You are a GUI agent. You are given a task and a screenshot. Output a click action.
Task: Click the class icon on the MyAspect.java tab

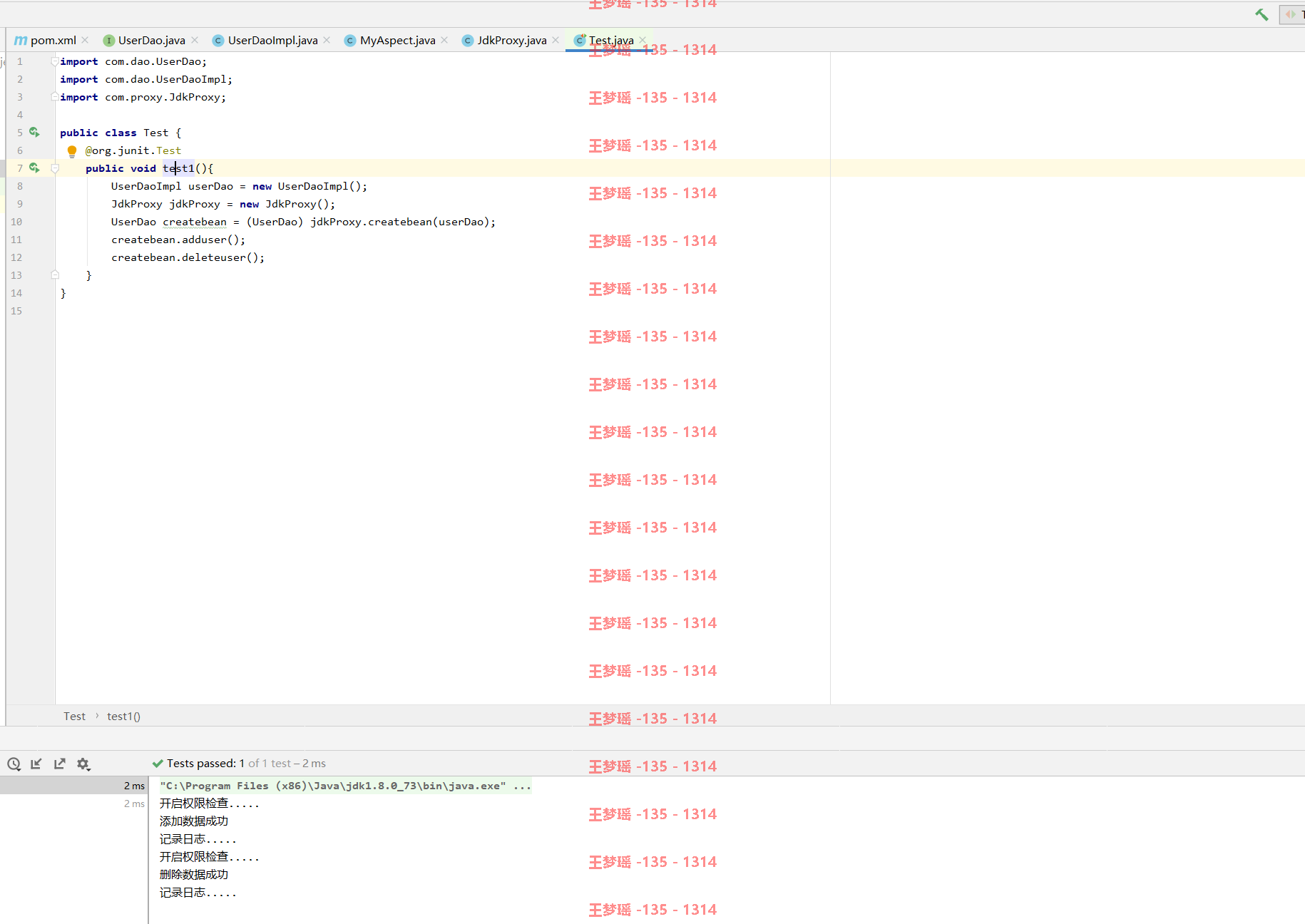[x=349, y=41]
